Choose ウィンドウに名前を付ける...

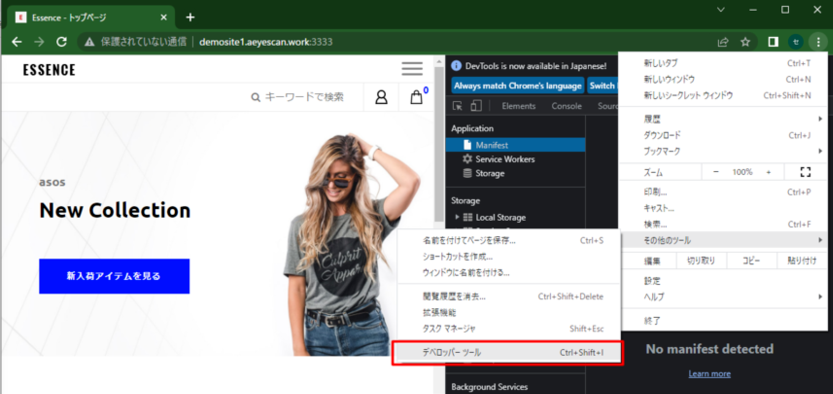pos(509,273)
